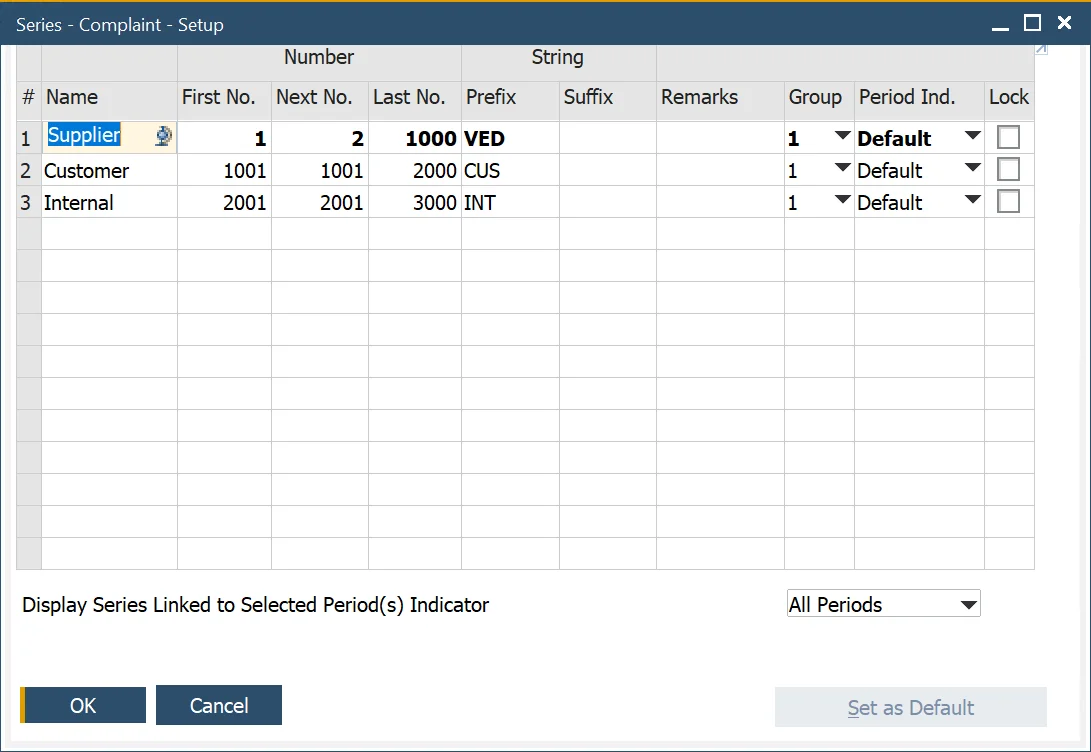1091x752 pixels.
Task: Open Period Ind. dropdown for Internal row
Action: [x=972, y=201]
